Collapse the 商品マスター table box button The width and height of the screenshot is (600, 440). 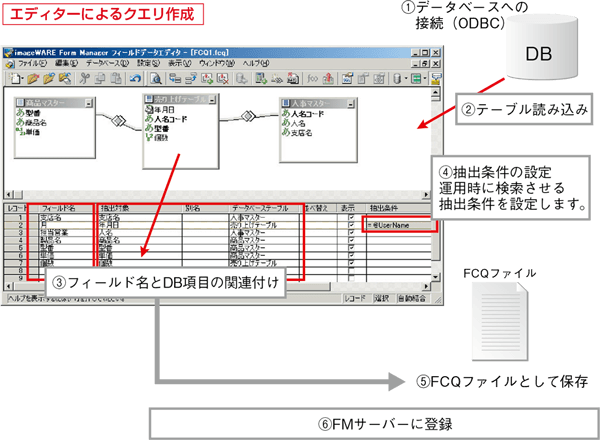point(87,101)
